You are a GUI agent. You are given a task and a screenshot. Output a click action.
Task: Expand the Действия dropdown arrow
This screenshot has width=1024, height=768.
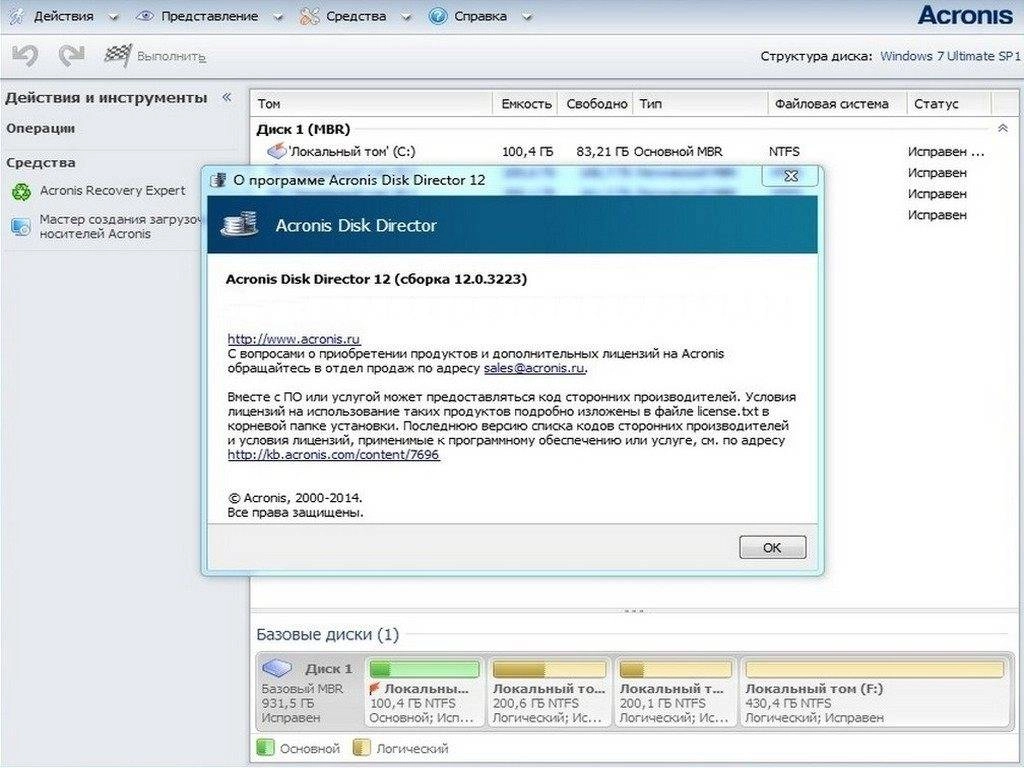click(113, 18)
